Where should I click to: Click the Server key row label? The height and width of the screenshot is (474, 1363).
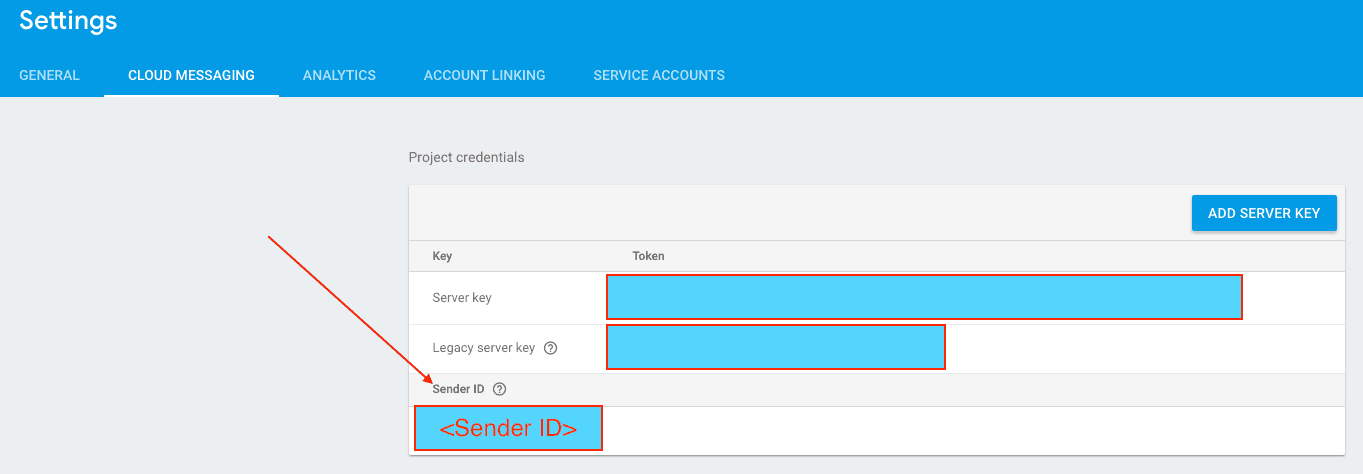coord(461,298)
